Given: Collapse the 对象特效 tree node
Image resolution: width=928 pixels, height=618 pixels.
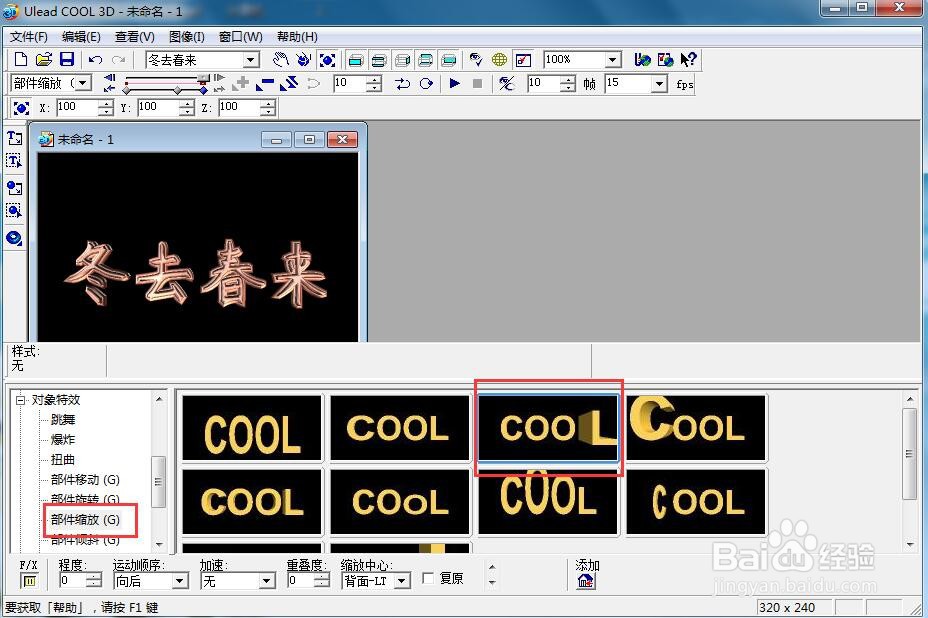Looking at the screenshot, I should pyautogui.click(x=21, y=400).
